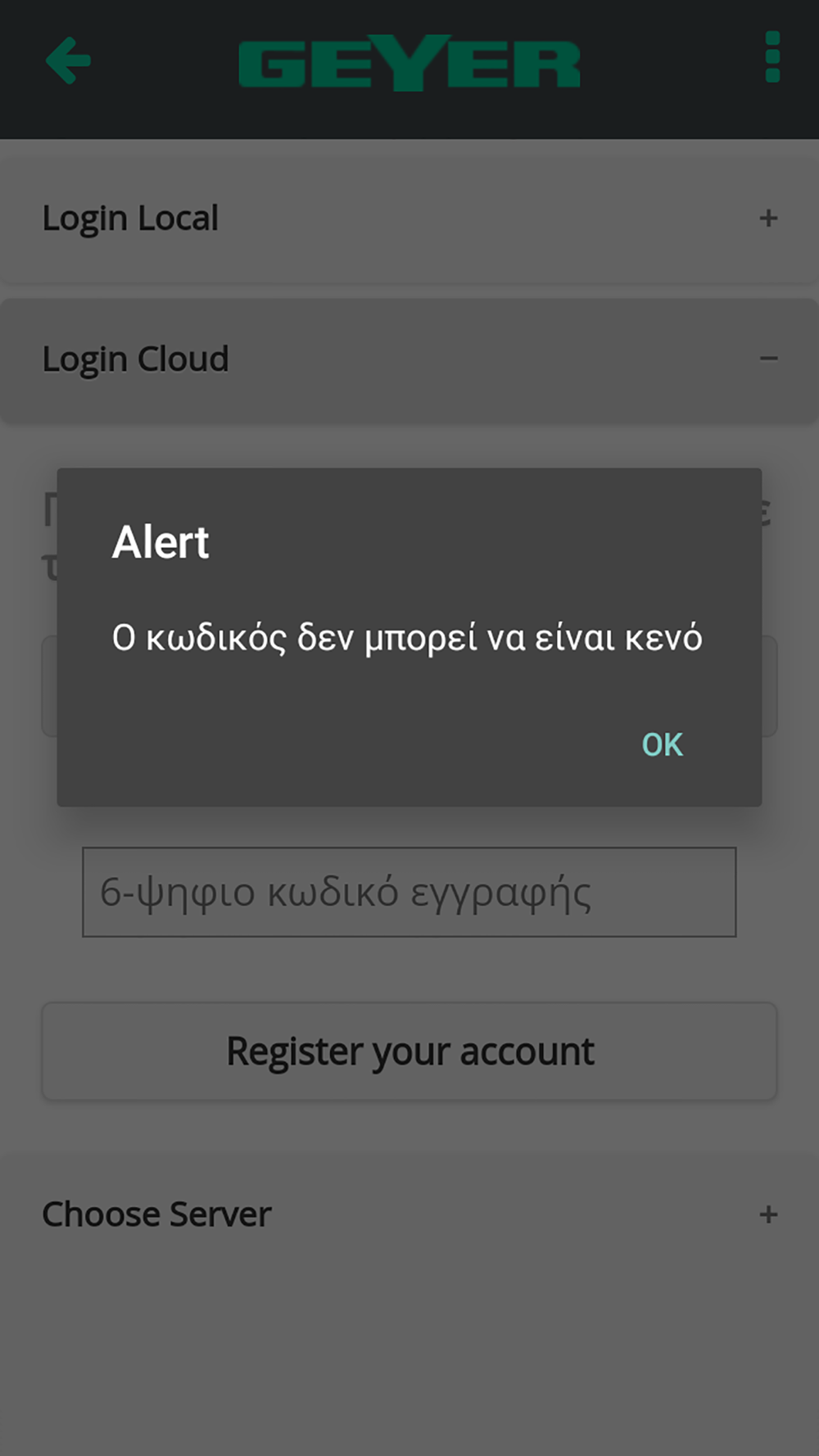The height and width of the screenshot is (1456, 819).
Task: Click the GEYER logo in header
Action: pyautogui.click(x=409, y=62)
